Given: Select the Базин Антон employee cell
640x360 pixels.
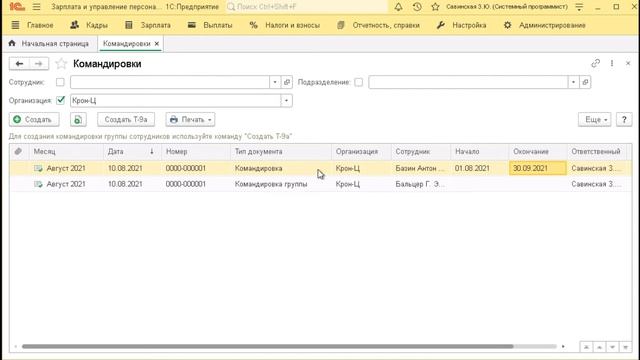Looking at the screenshot, I should pos(421,168).
